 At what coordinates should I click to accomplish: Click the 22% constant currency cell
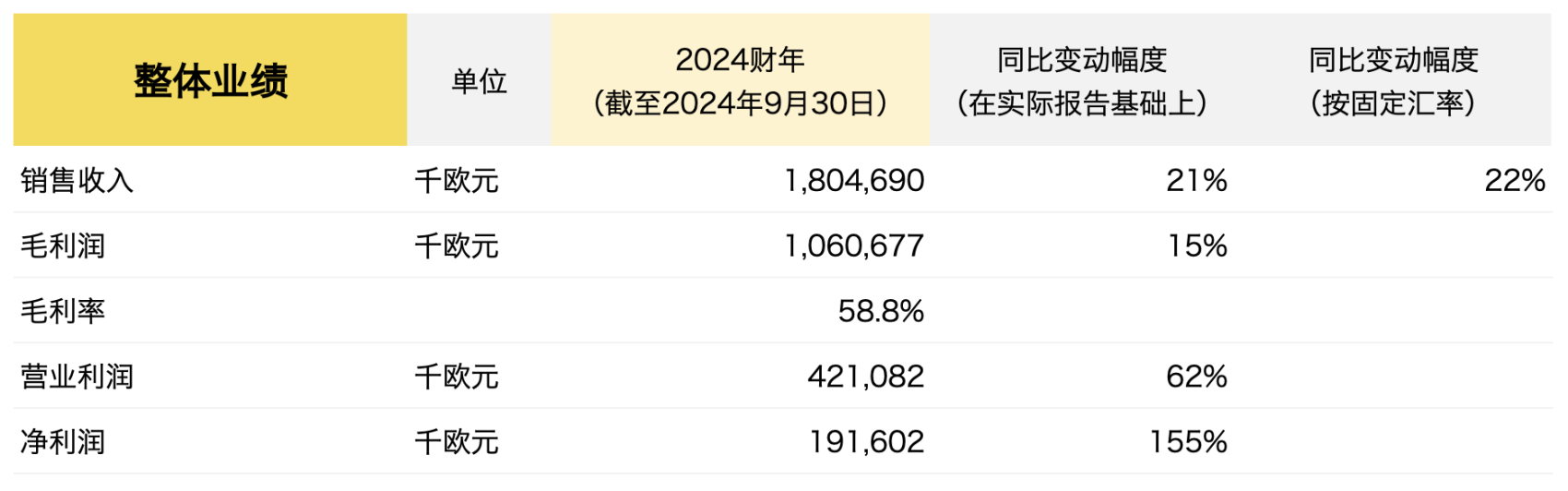click(x=1515, y=180)
